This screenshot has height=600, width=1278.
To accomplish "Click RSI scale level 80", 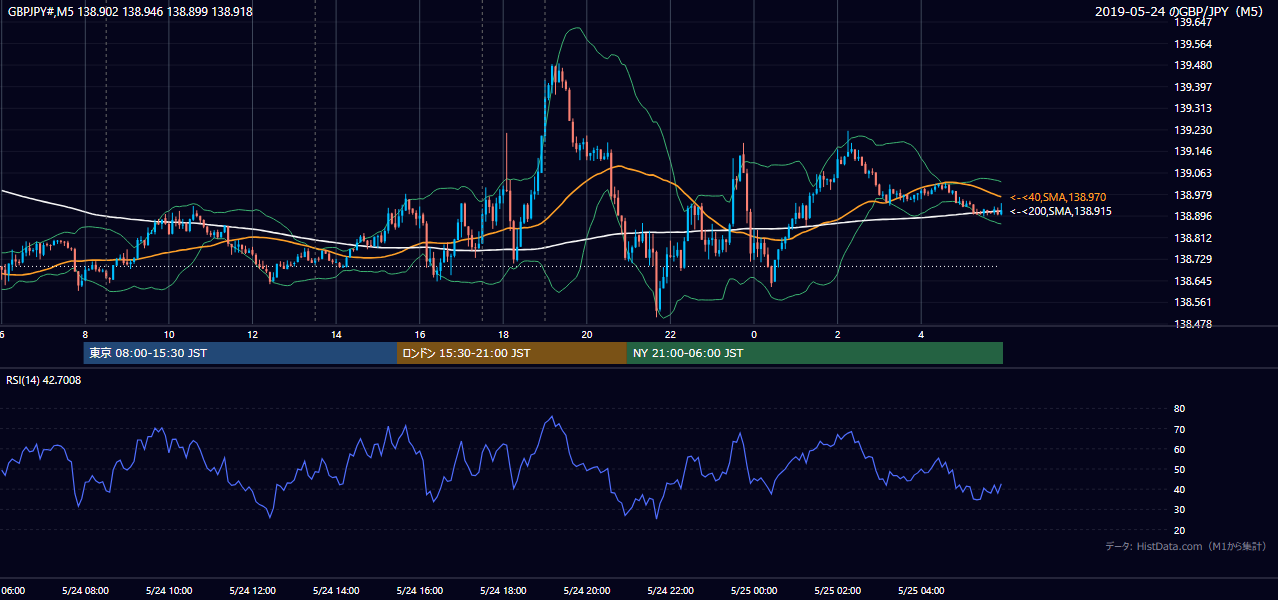I will [1179, 409].
